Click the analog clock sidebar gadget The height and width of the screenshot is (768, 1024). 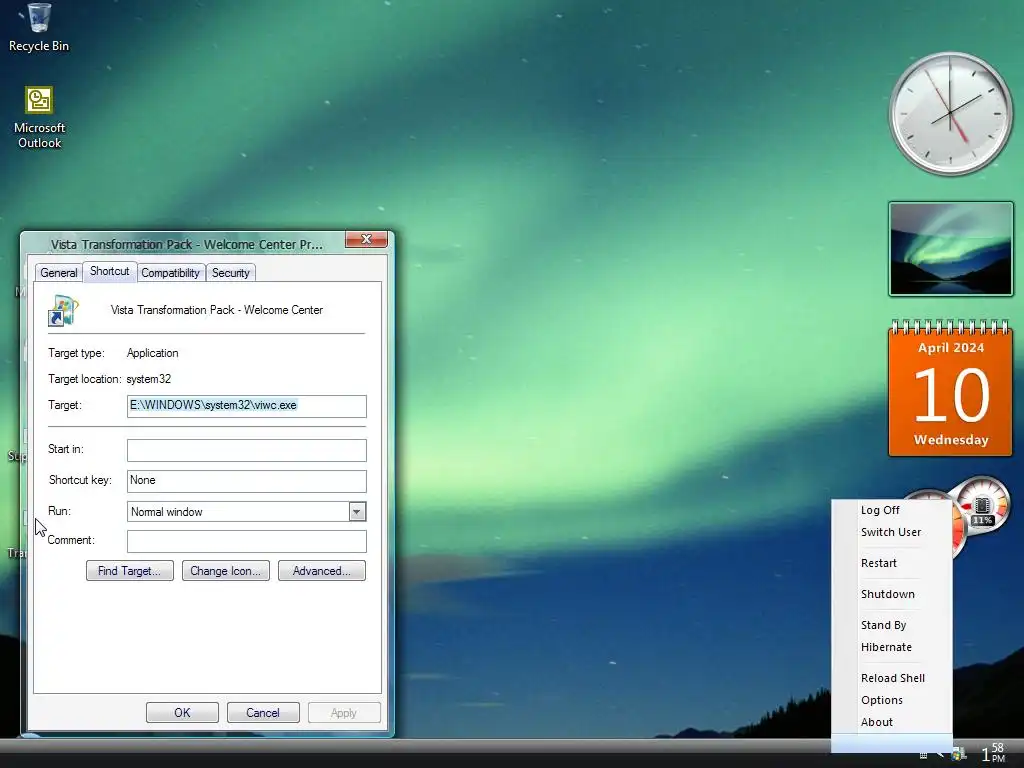point(951,114)
